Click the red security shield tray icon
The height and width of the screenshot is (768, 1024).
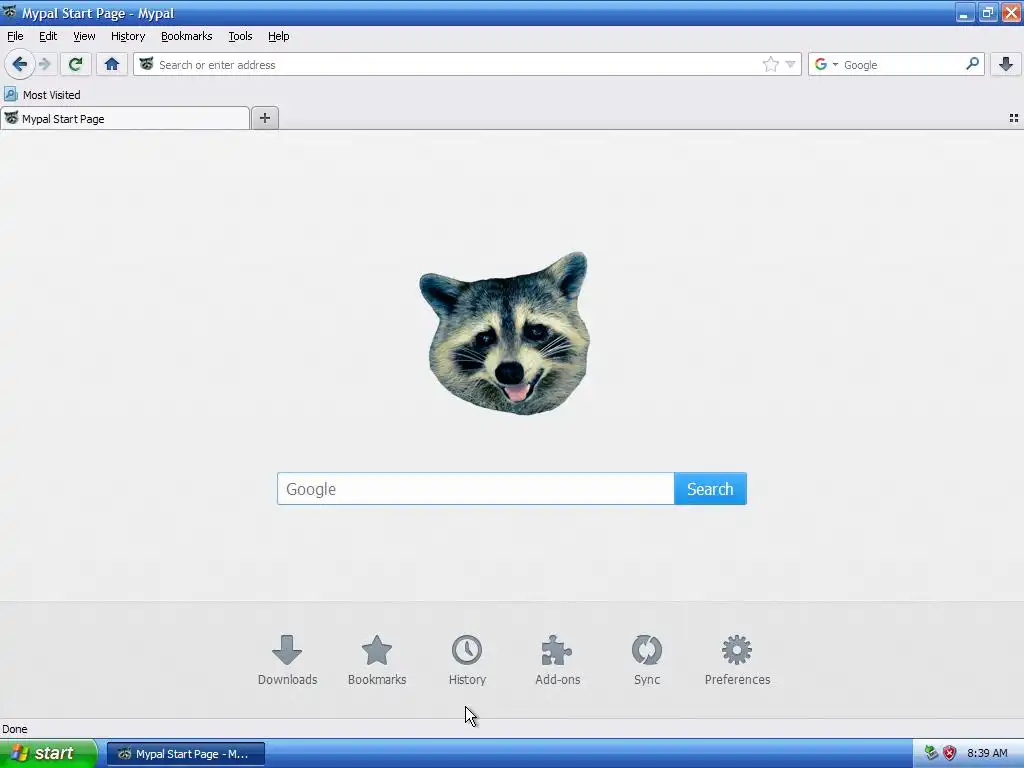[950, 753]
